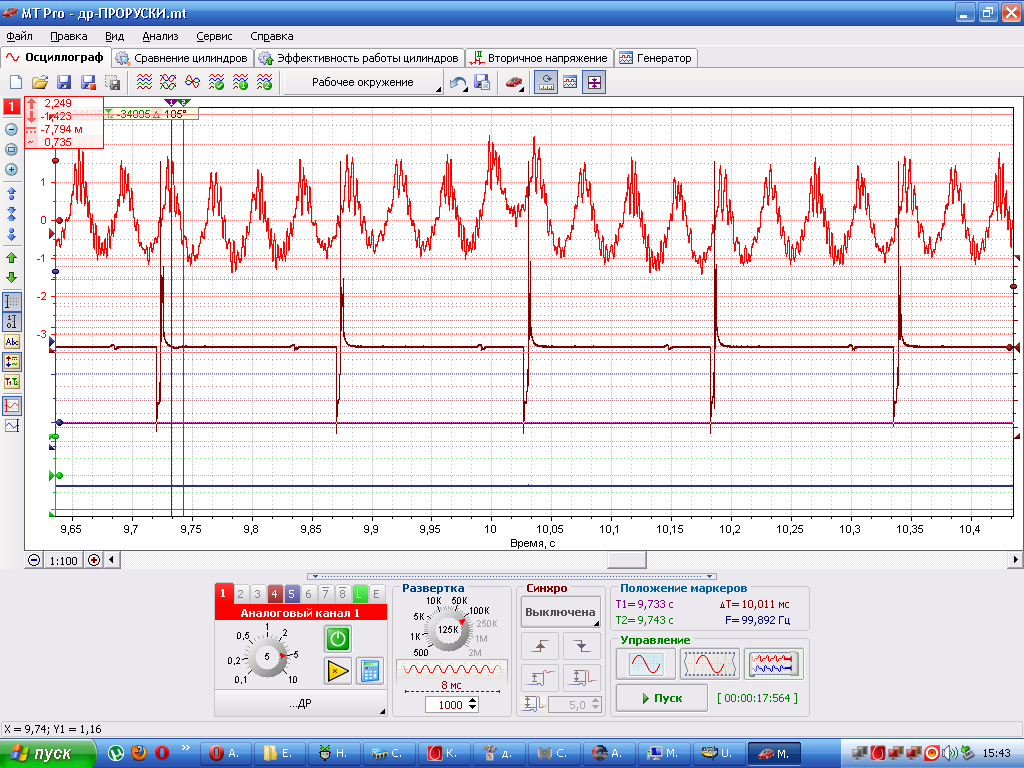1024x768 pixels.
Task: Click the red car icon in toolbar
Action: point(514,83)
